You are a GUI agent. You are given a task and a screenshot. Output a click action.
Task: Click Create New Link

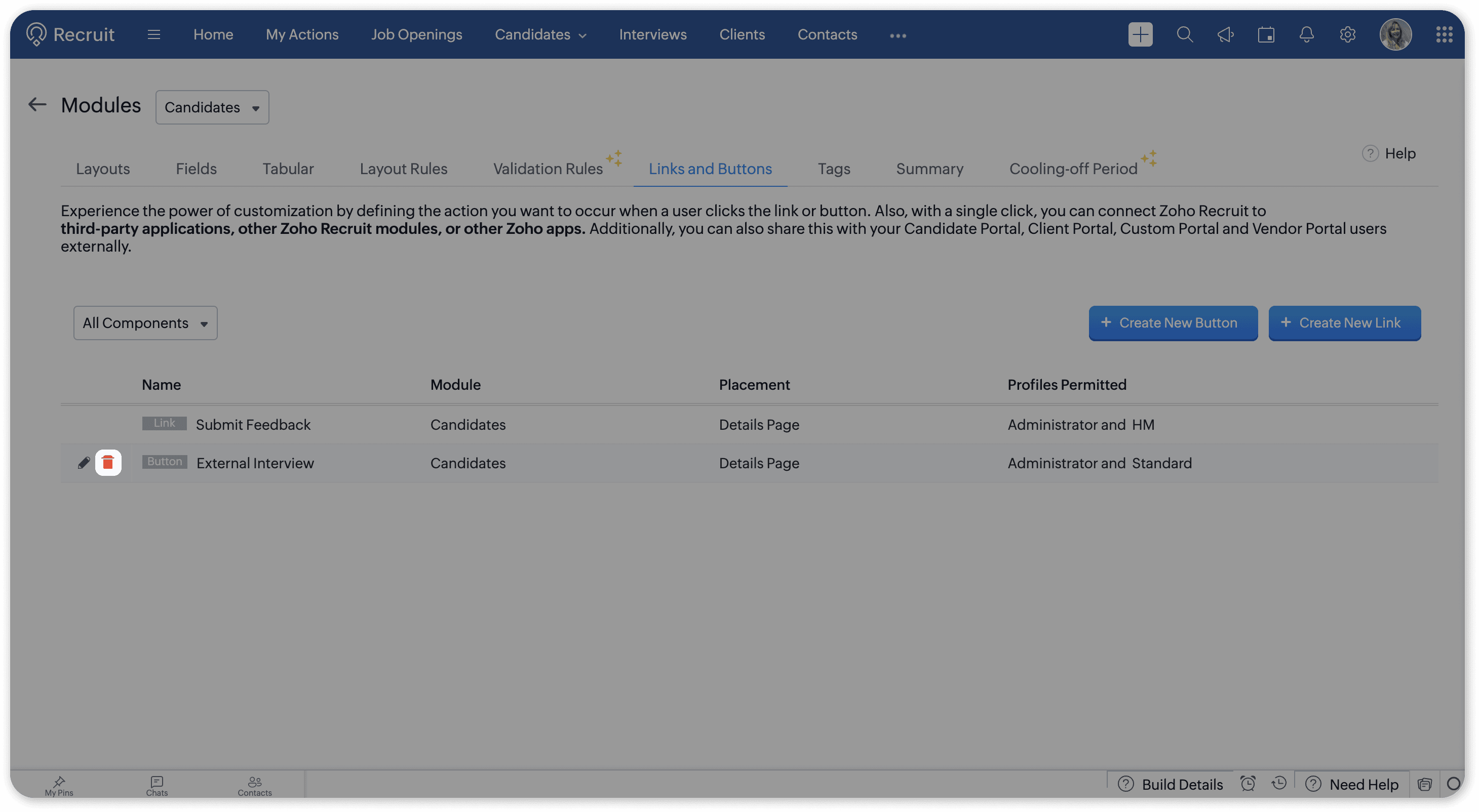pyautogui.click(x=1344, y=323)
